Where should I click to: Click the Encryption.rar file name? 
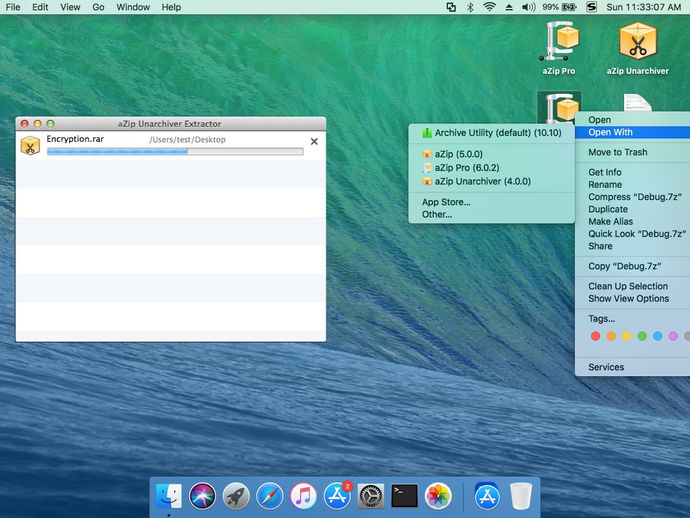point(75,139)
